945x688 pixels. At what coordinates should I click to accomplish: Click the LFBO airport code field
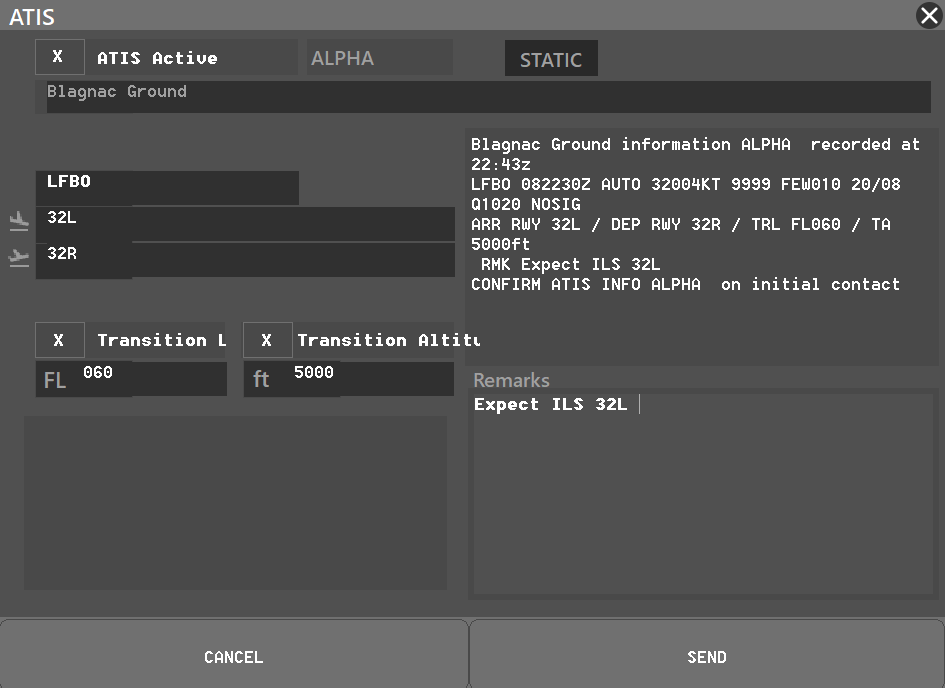point(167,188)
